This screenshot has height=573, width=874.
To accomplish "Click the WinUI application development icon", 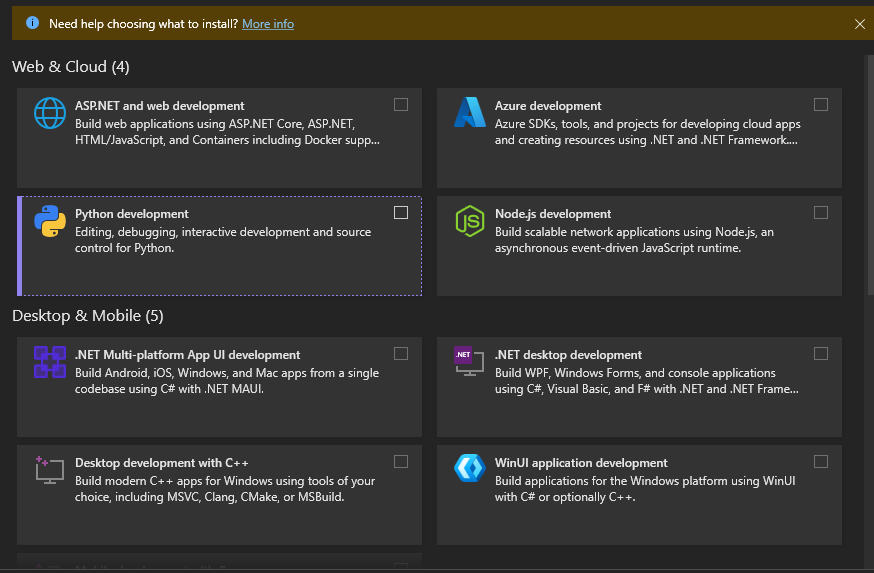I will pos(470,470).
